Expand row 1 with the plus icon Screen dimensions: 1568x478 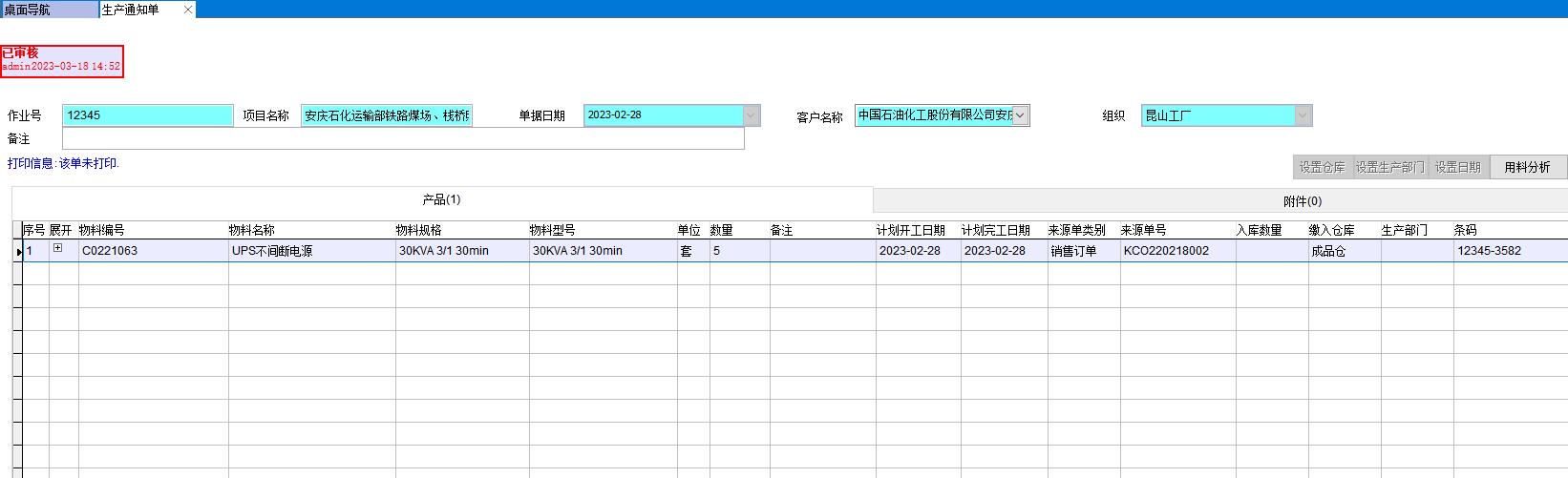tap(57, 248)
